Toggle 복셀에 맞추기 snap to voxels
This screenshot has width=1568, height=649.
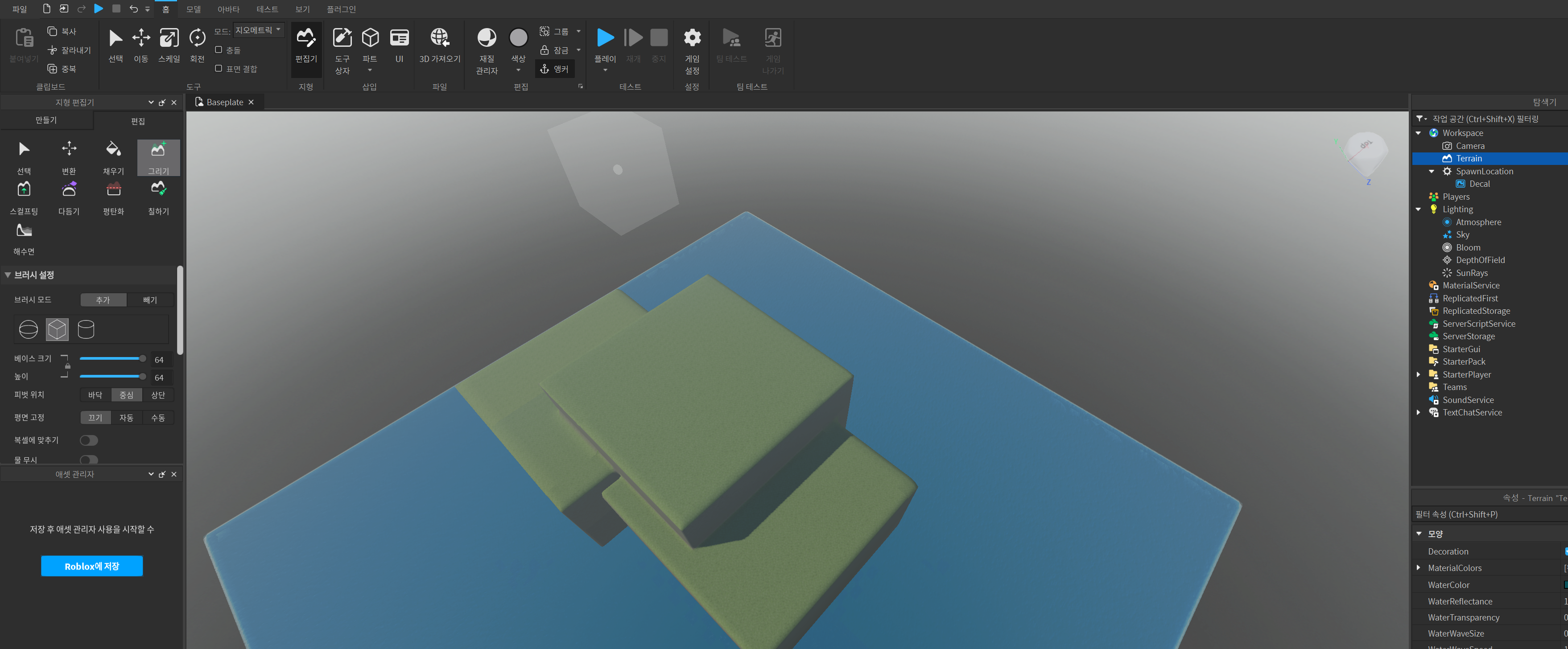(89, 440)
